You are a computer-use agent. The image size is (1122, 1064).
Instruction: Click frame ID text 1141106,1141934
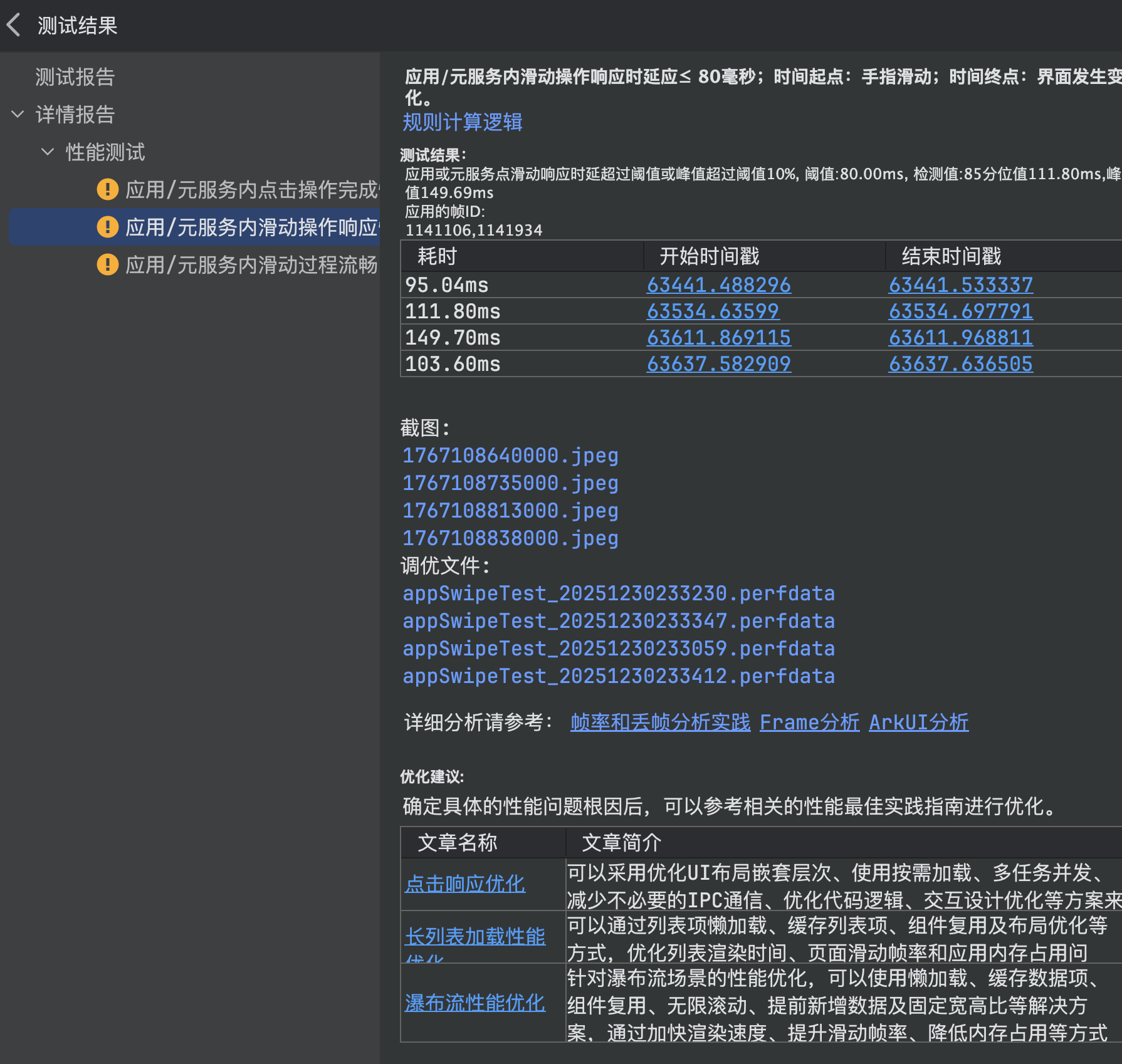click(474, 230)
